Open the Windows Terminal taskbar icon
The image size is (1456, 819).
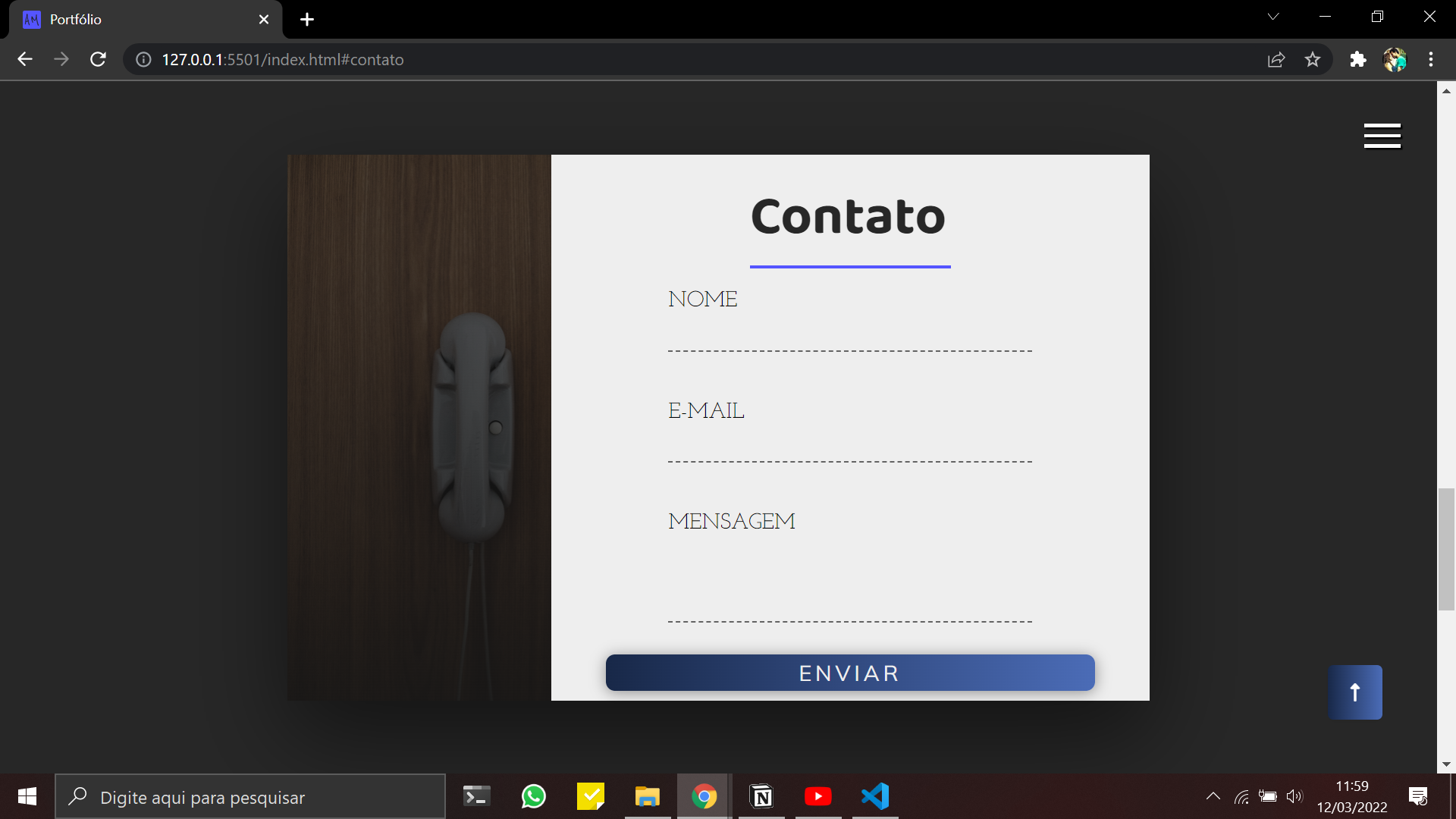[x=477, y=796]
